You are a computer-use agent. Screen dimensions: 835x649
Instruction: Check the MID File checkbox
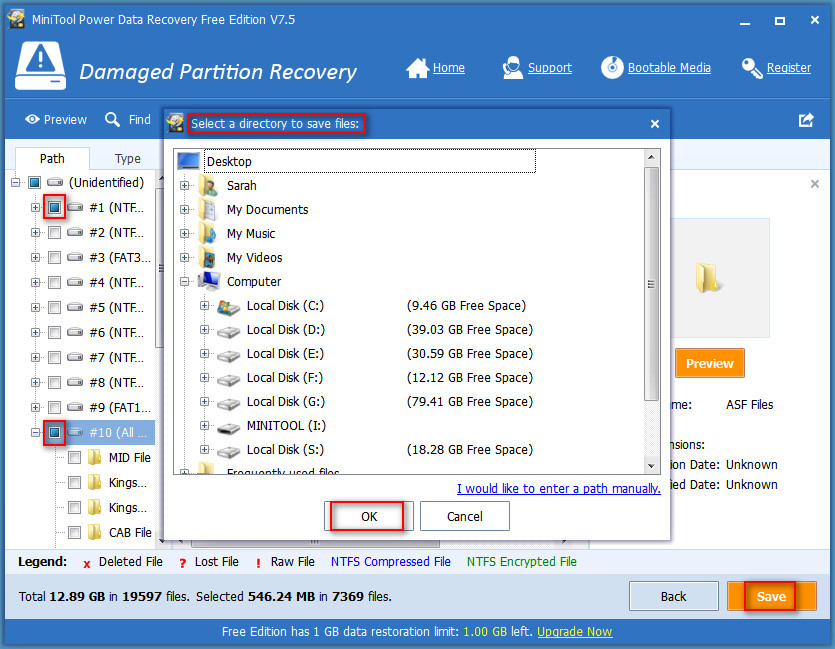pyautogui.click(x=75, y=457)
